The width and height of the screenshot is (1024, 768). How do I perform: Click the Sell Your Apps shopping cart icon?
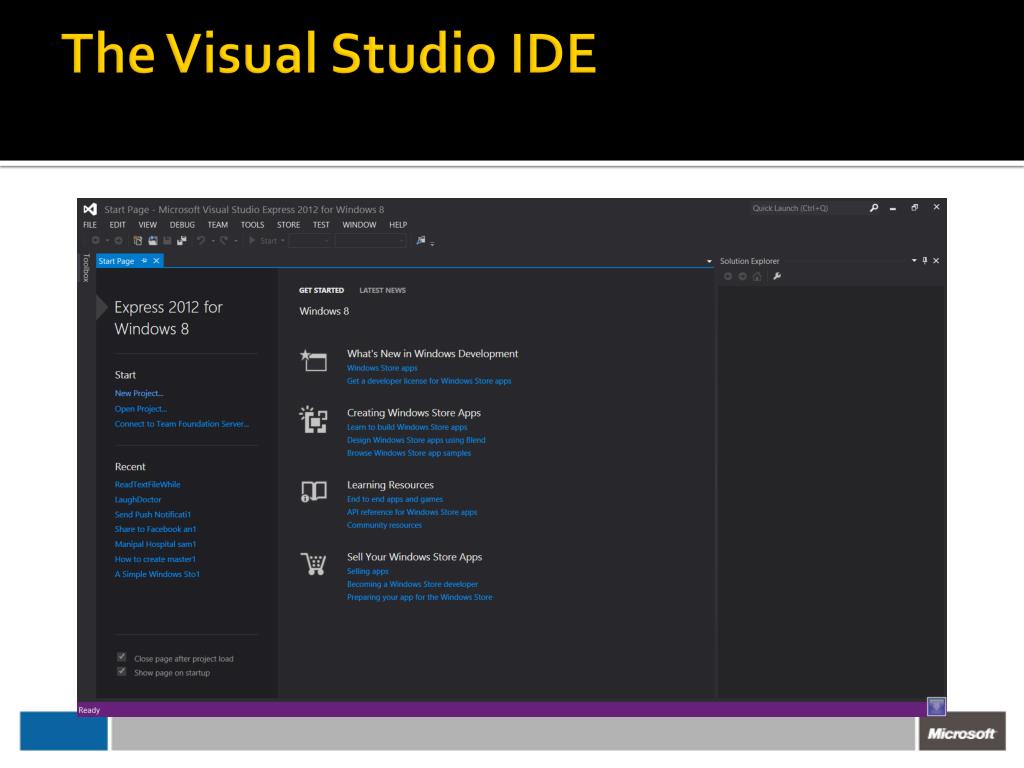pos(313,564)
